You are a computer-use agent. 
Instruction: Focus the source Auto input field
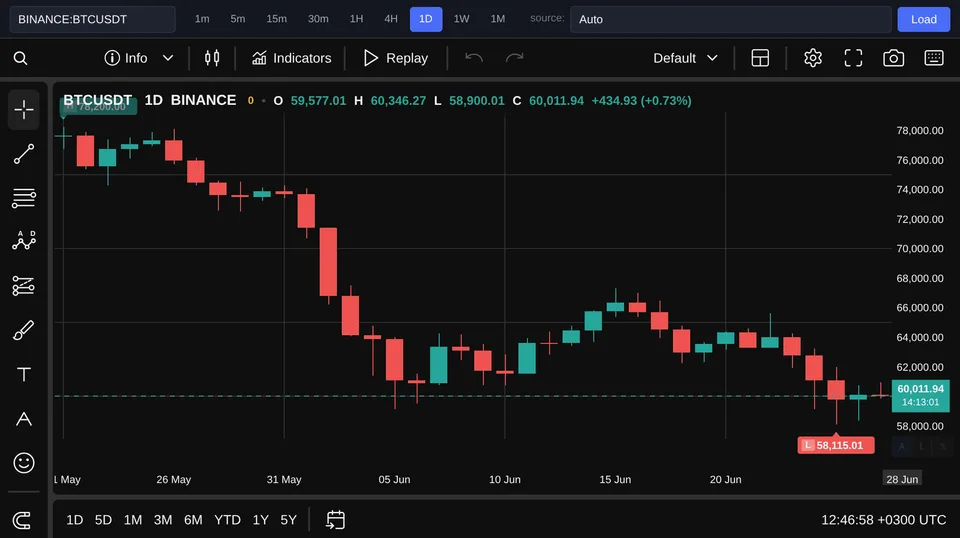[730, 19]
